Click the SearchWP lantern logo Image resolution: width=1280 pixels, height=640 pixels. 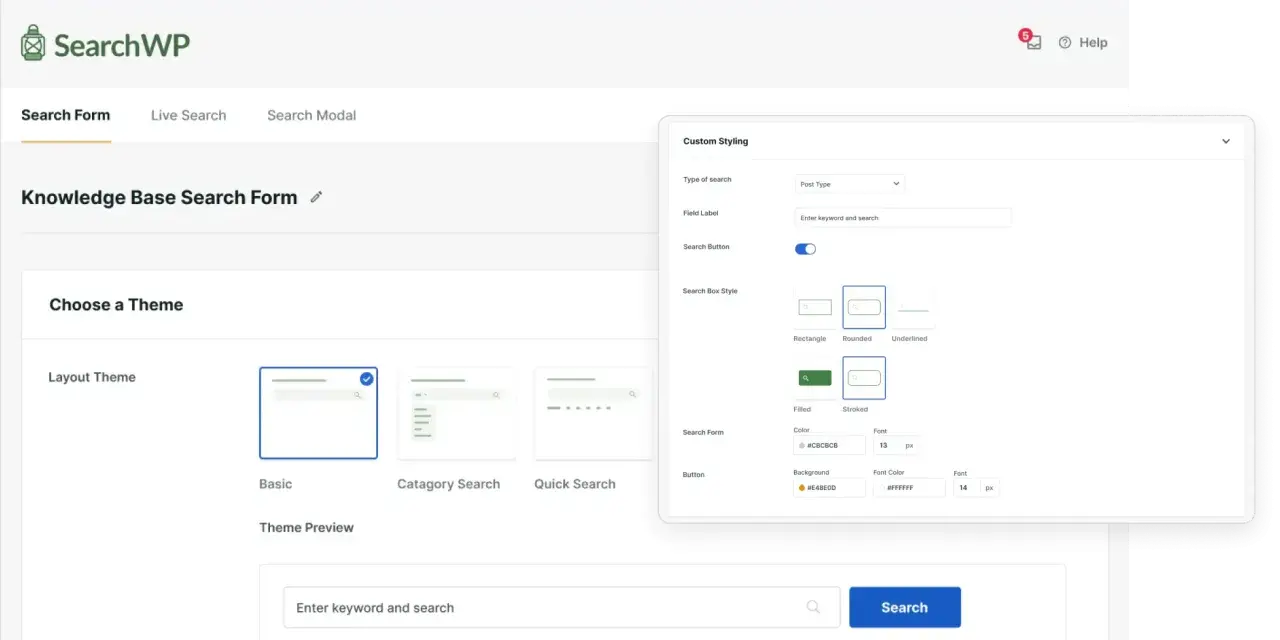(33, 43)
